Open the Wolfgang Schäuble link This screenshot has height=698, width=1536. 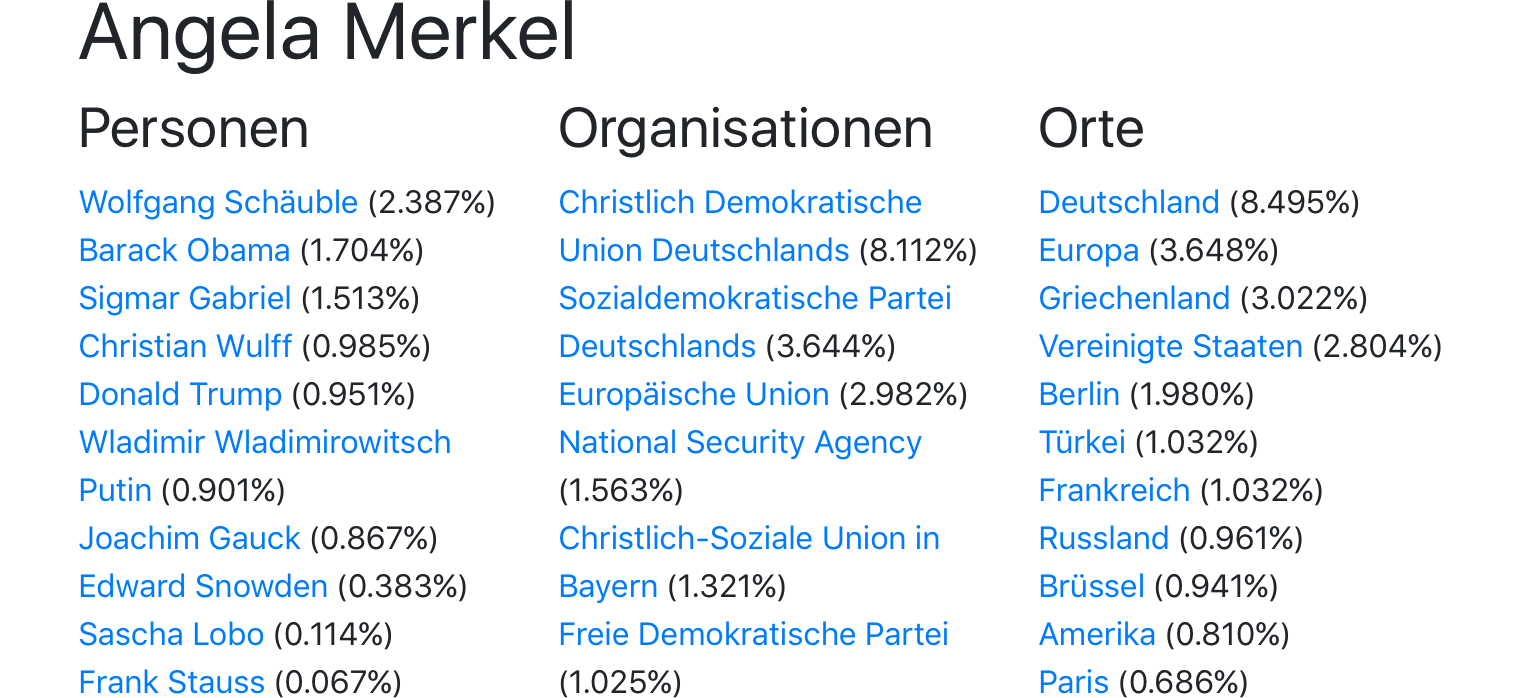click(218, 203)
